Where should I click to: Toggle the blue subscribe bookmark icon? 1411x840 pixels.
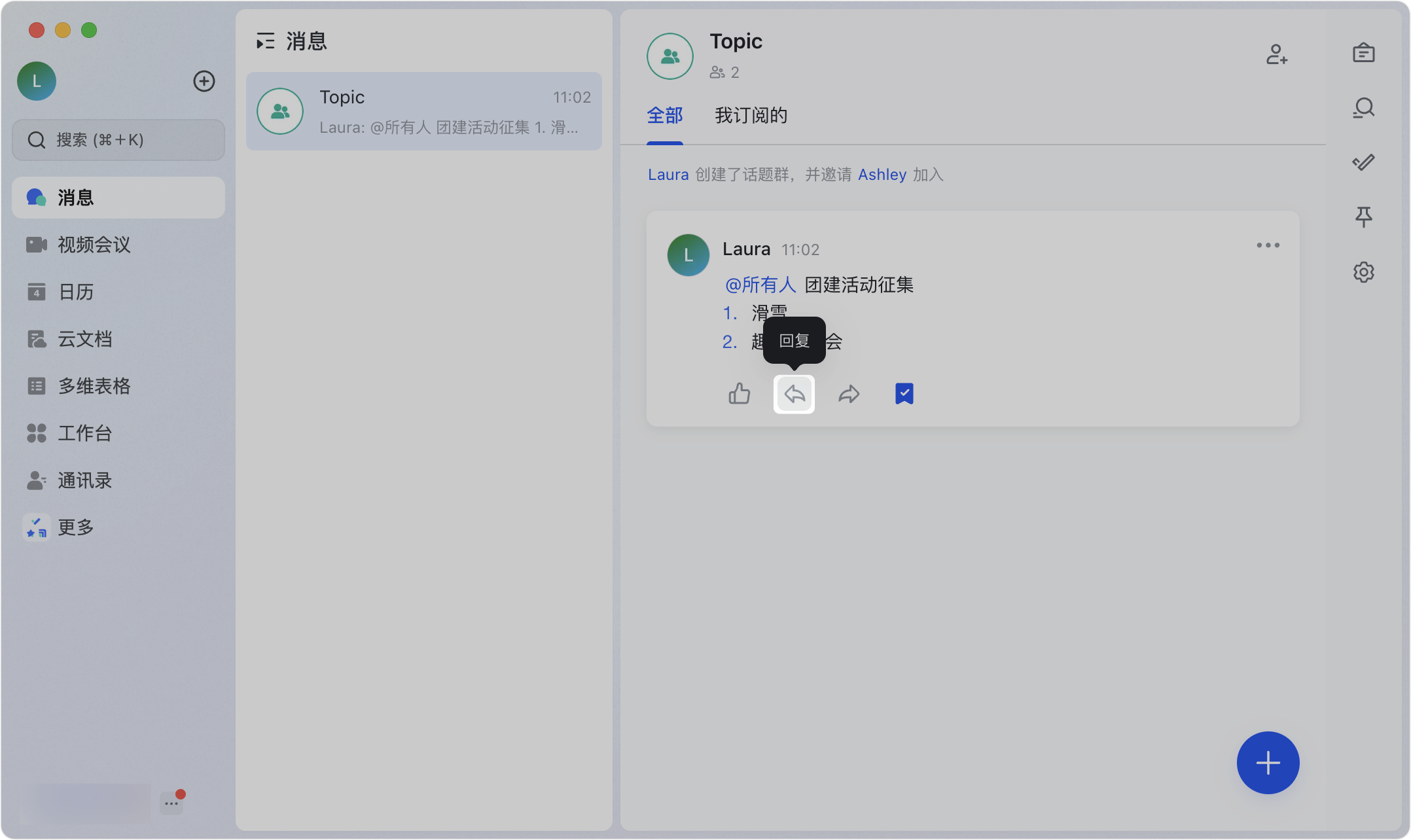pos(904,394)
